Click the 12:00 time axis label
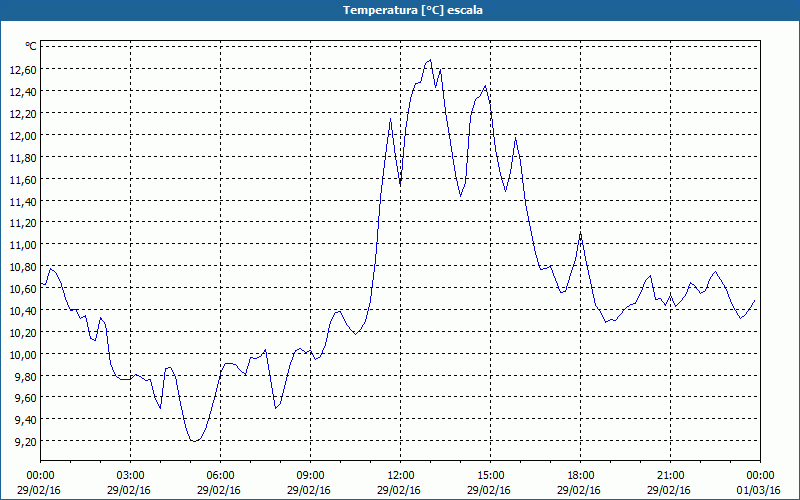 pyautogui.click(x=401, y=476)
